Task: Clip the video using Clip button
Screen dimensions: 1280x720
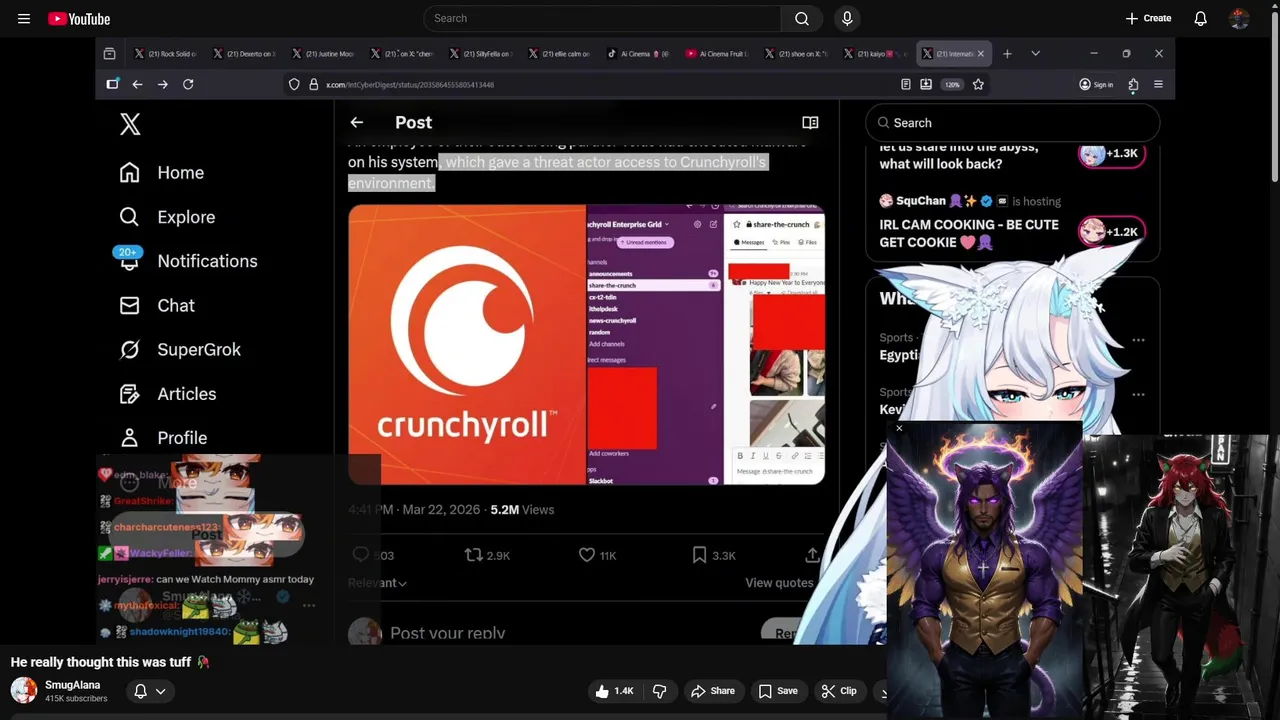Action: [839, 691]
